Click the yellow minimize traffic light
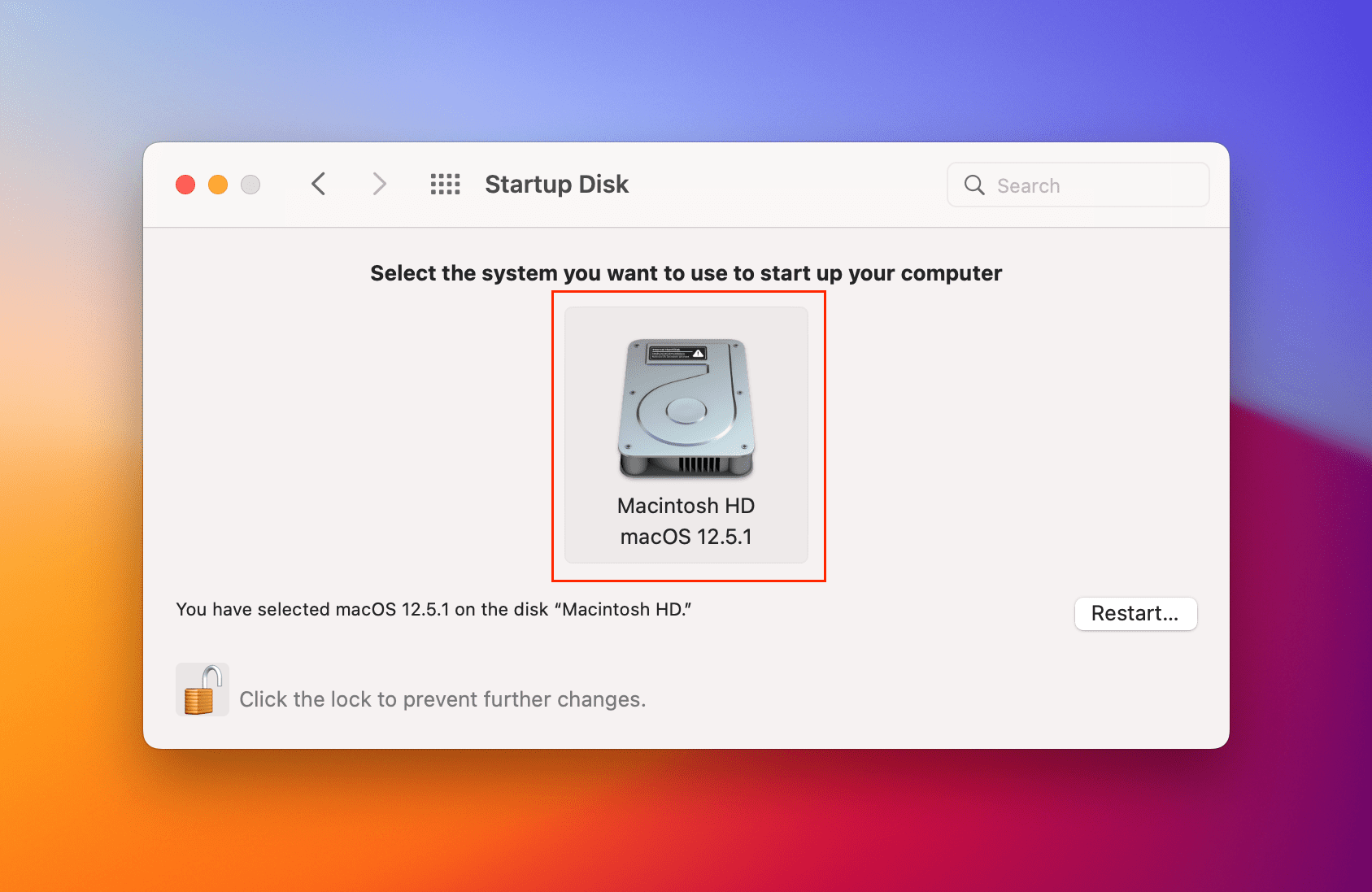The height and width of the screenshot is (892, 1372). (217, 185)
